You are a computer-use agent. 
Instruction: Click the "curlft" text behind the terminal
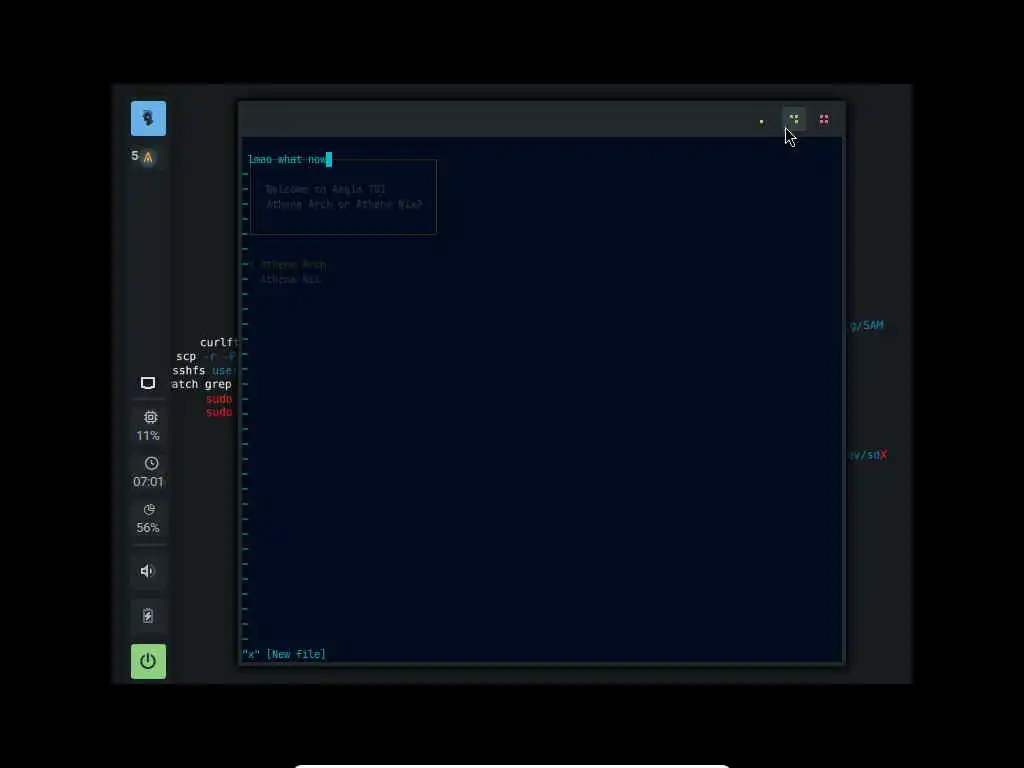(x=219, y=343)
